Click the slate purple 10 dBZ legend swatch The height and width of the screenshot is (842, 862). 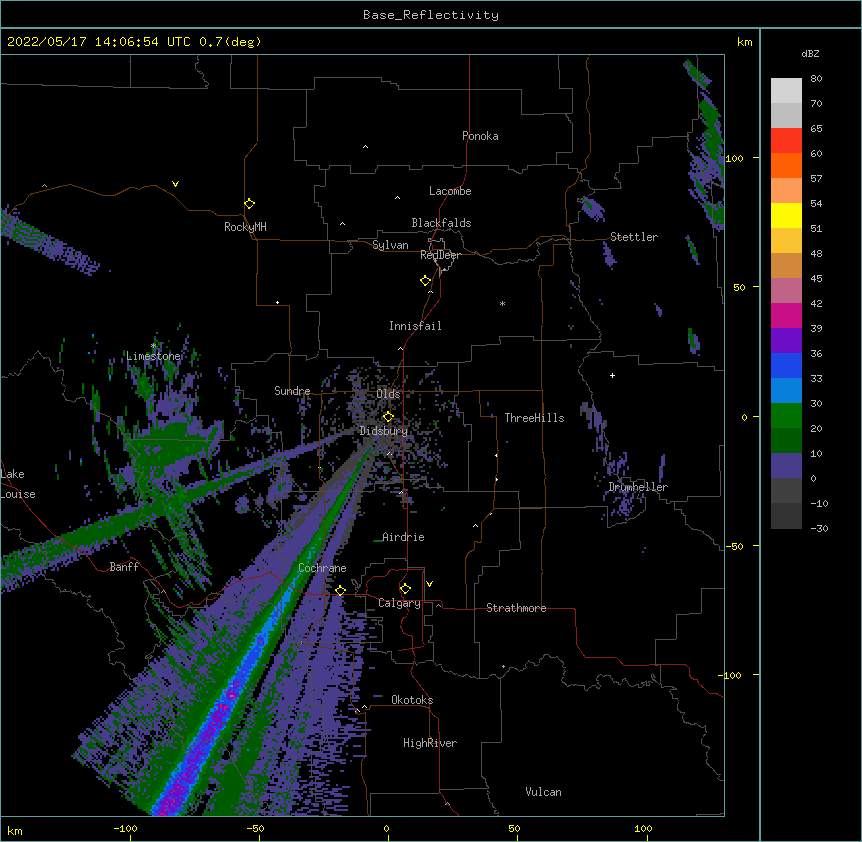[786, 466]
